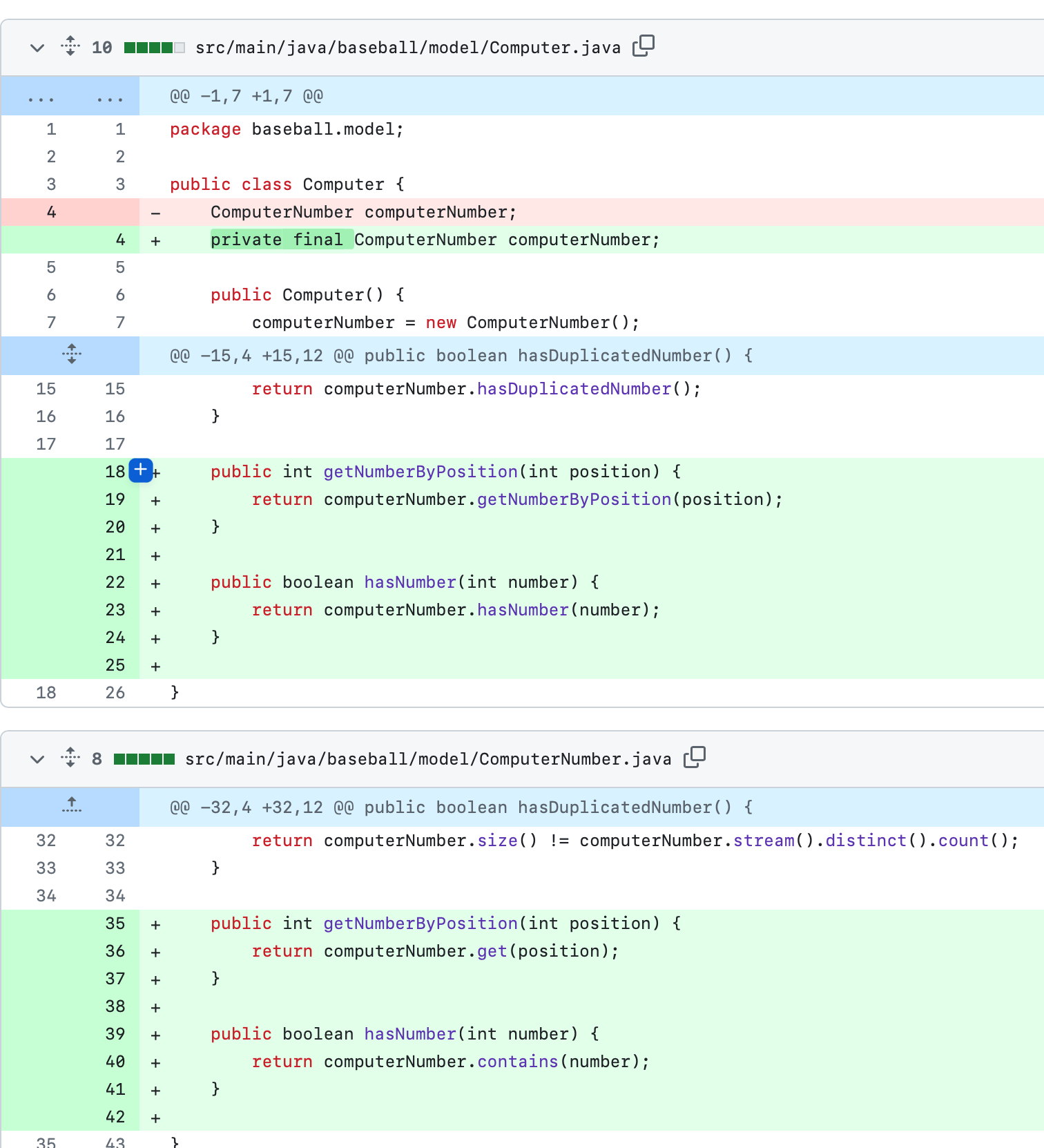Image resolution: width=1044 pixels, height=1148 pixels.
Task: Collapse the Computer.java diff section
Action: tap(37, 48)
